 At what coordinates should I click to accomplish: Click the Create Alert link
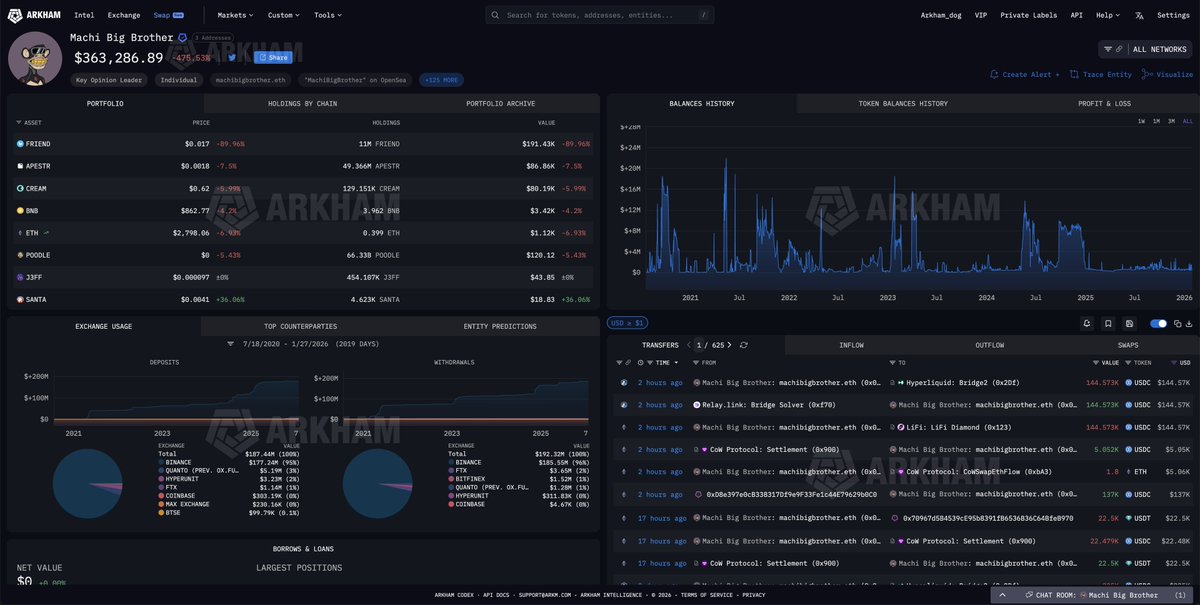pos(1025,74)
